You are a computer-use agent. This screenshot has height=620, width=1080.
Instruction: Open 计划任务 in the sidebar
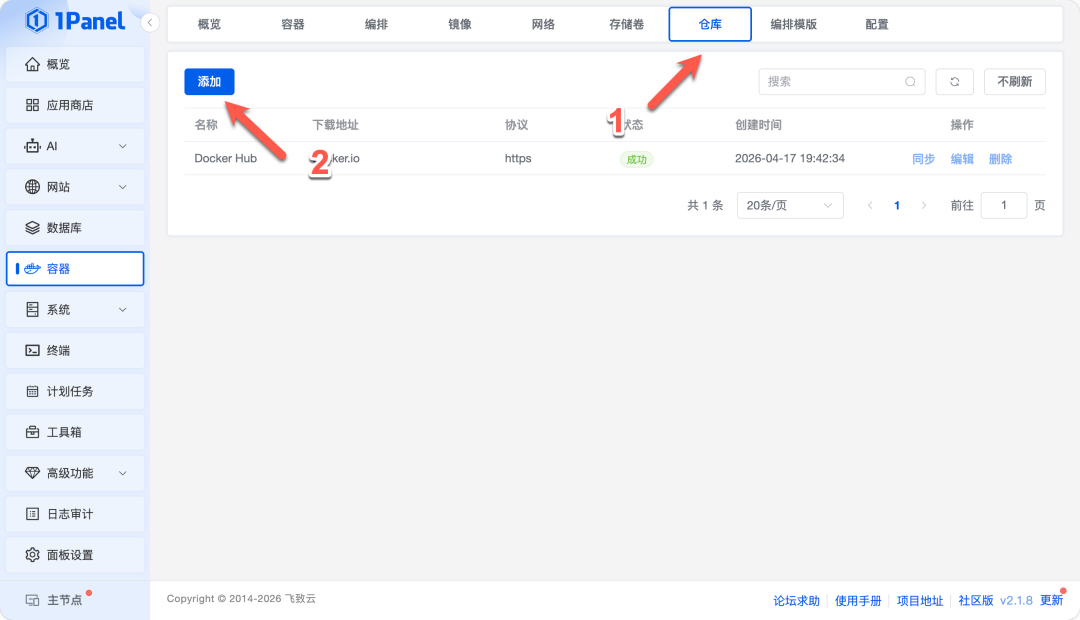pos(75,391)
